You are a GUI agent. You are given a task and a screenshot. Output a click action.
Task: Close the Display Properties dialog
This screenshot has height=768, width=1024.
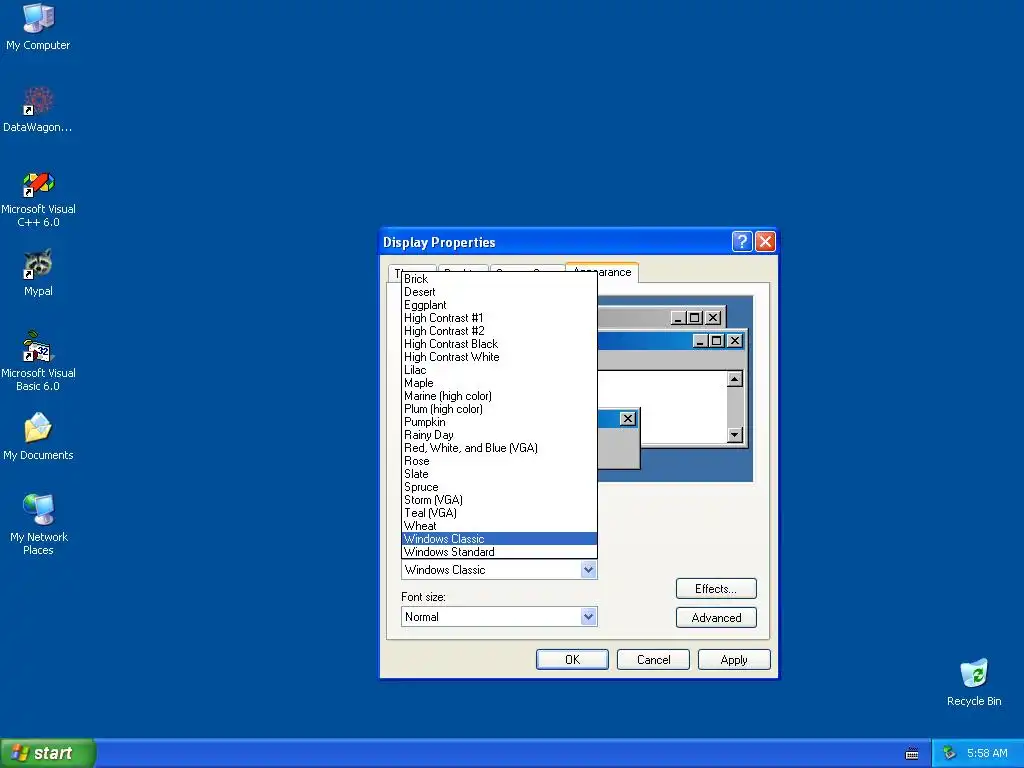765,242
